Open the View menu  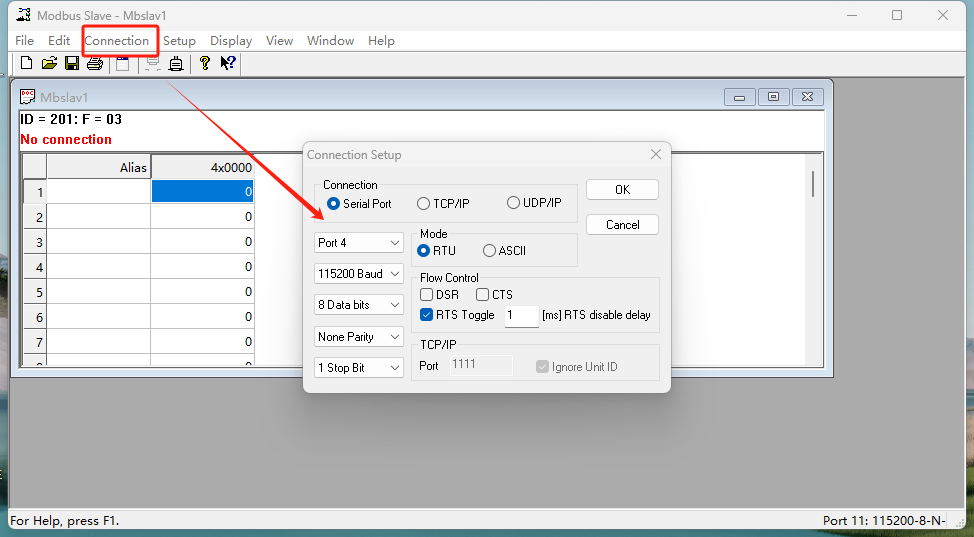(280, 40)
